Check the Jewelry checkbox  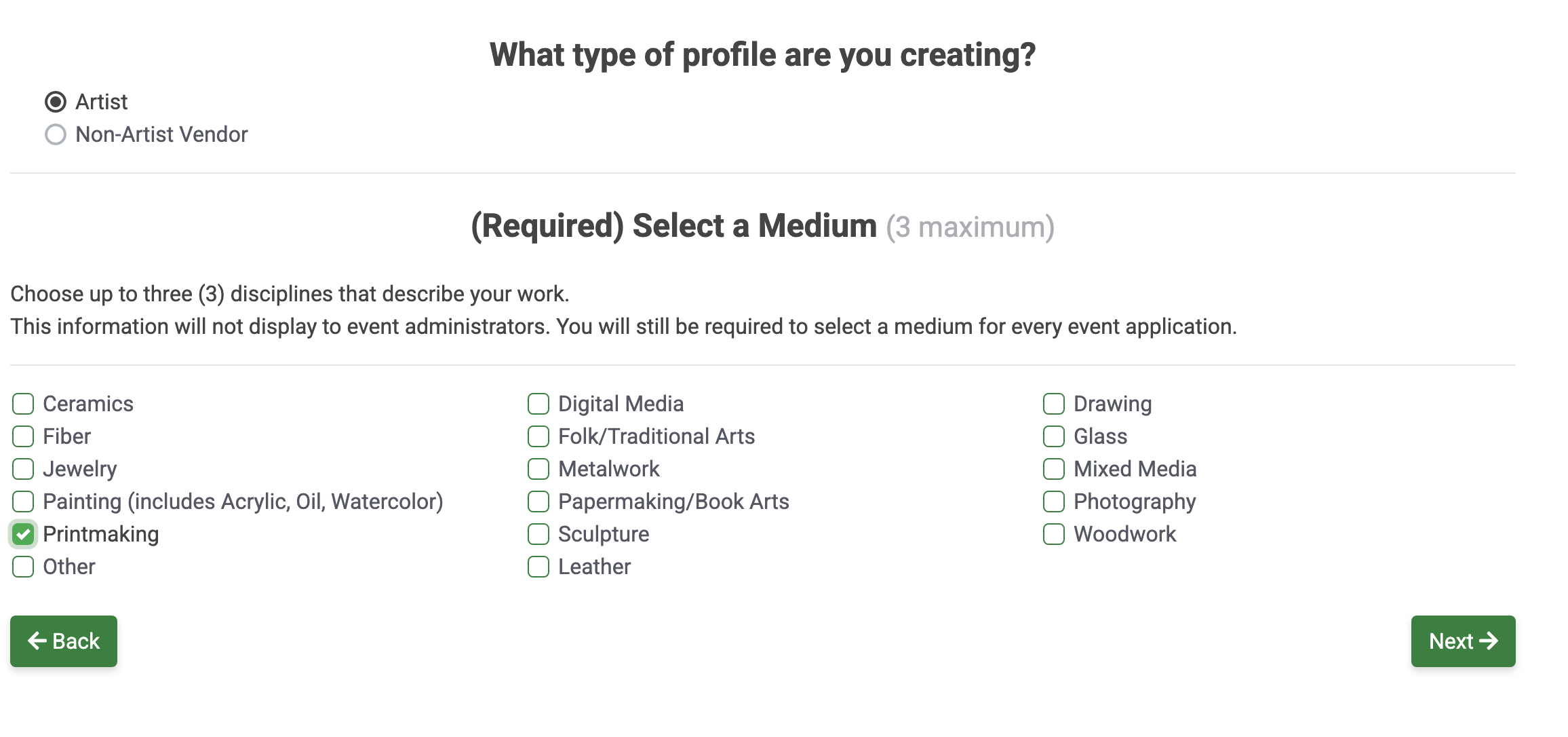[22, 468]
